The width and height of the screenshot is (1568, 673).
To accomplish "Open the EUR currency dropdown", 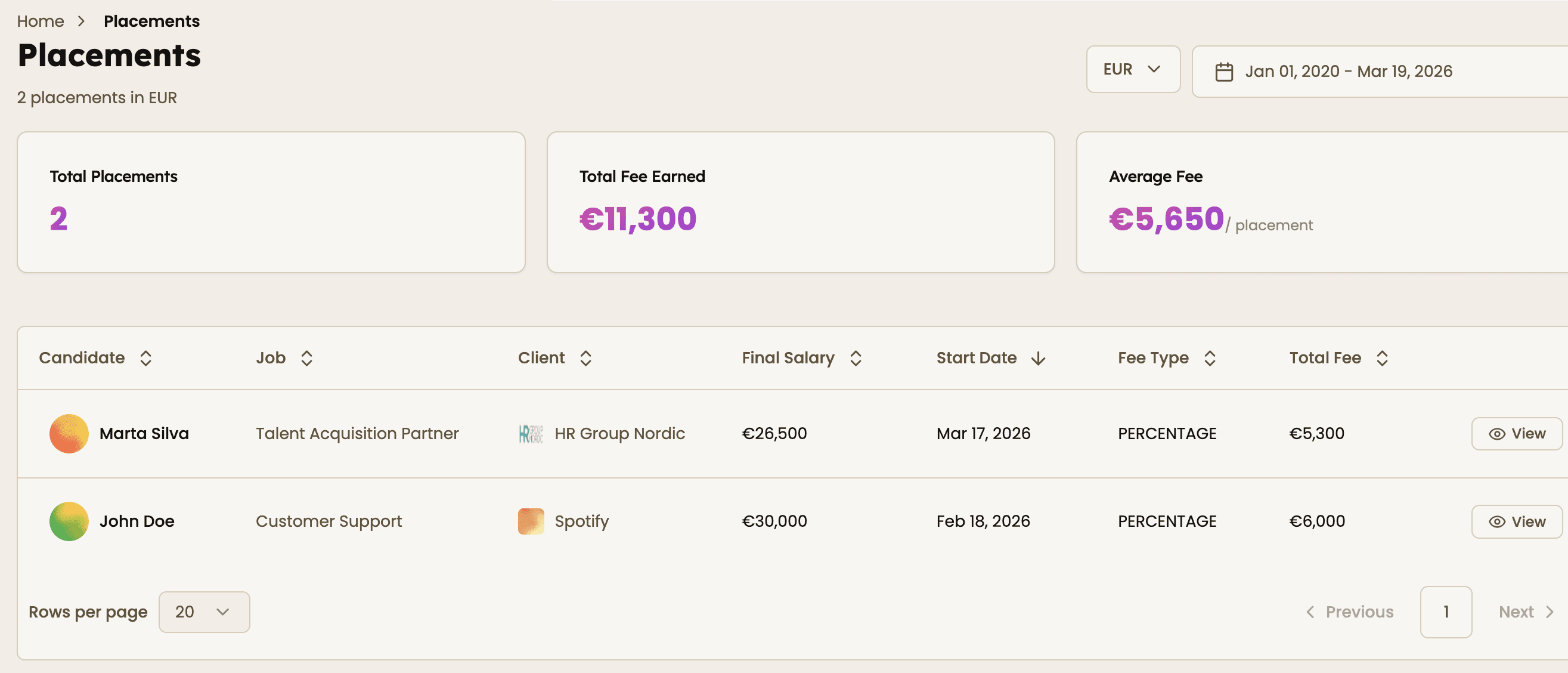I will (1132, 69).
